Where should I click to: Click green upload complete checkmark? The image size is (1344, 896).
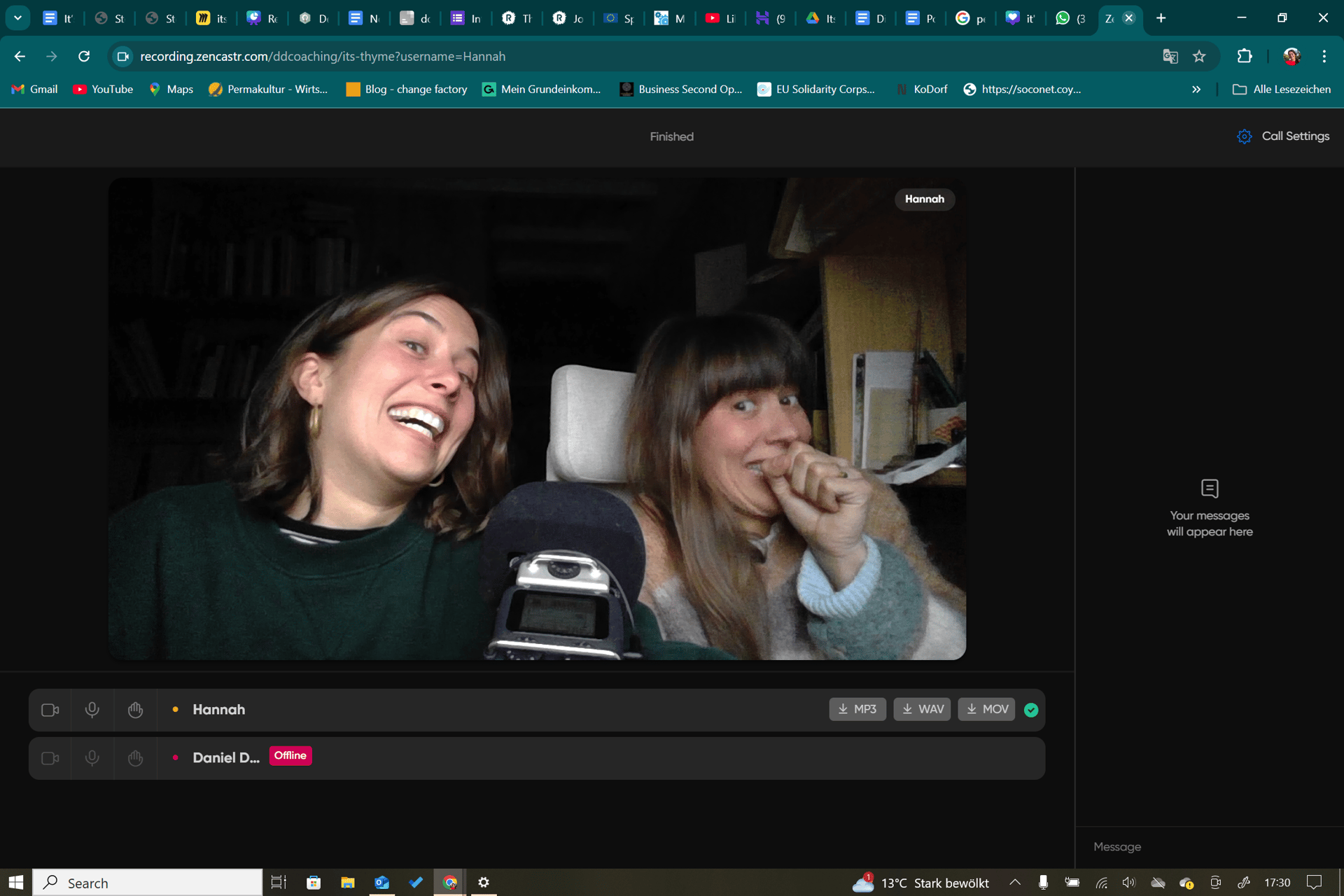coord(1031,710)
